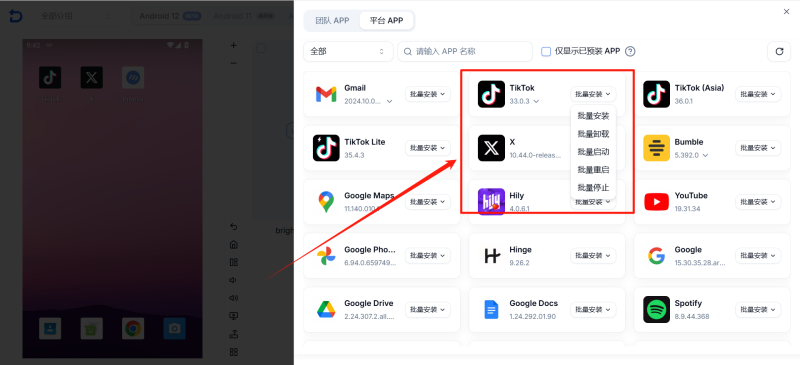The image size is (800, 365).
Task: Click the refresh icon beside APP filter
Action: click(x=779, y=52)
